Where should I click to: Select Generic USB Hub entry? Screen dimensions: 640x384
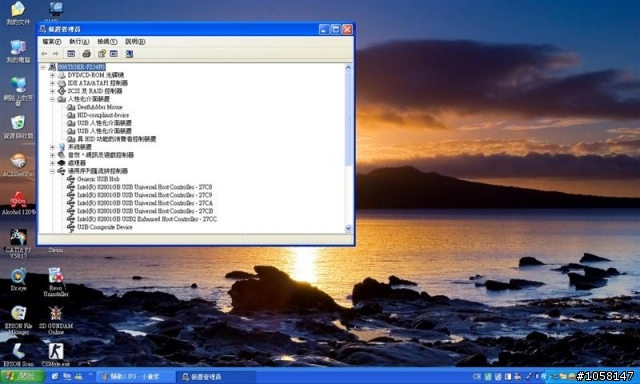(x=98, y=179)
